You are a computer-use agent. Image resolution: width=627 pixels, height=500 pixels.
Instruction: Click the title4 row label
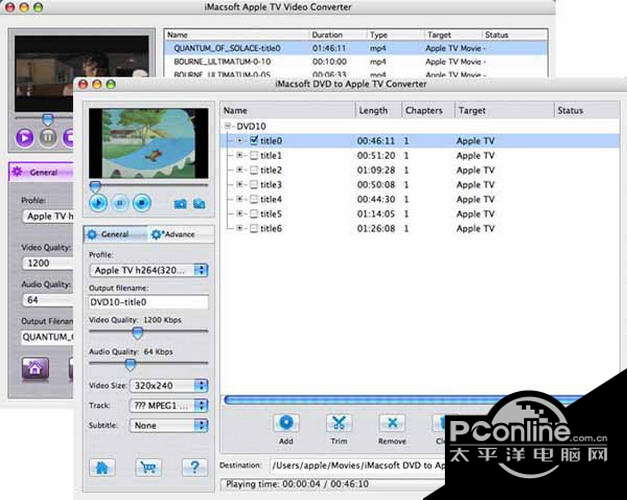click(271, 199)
